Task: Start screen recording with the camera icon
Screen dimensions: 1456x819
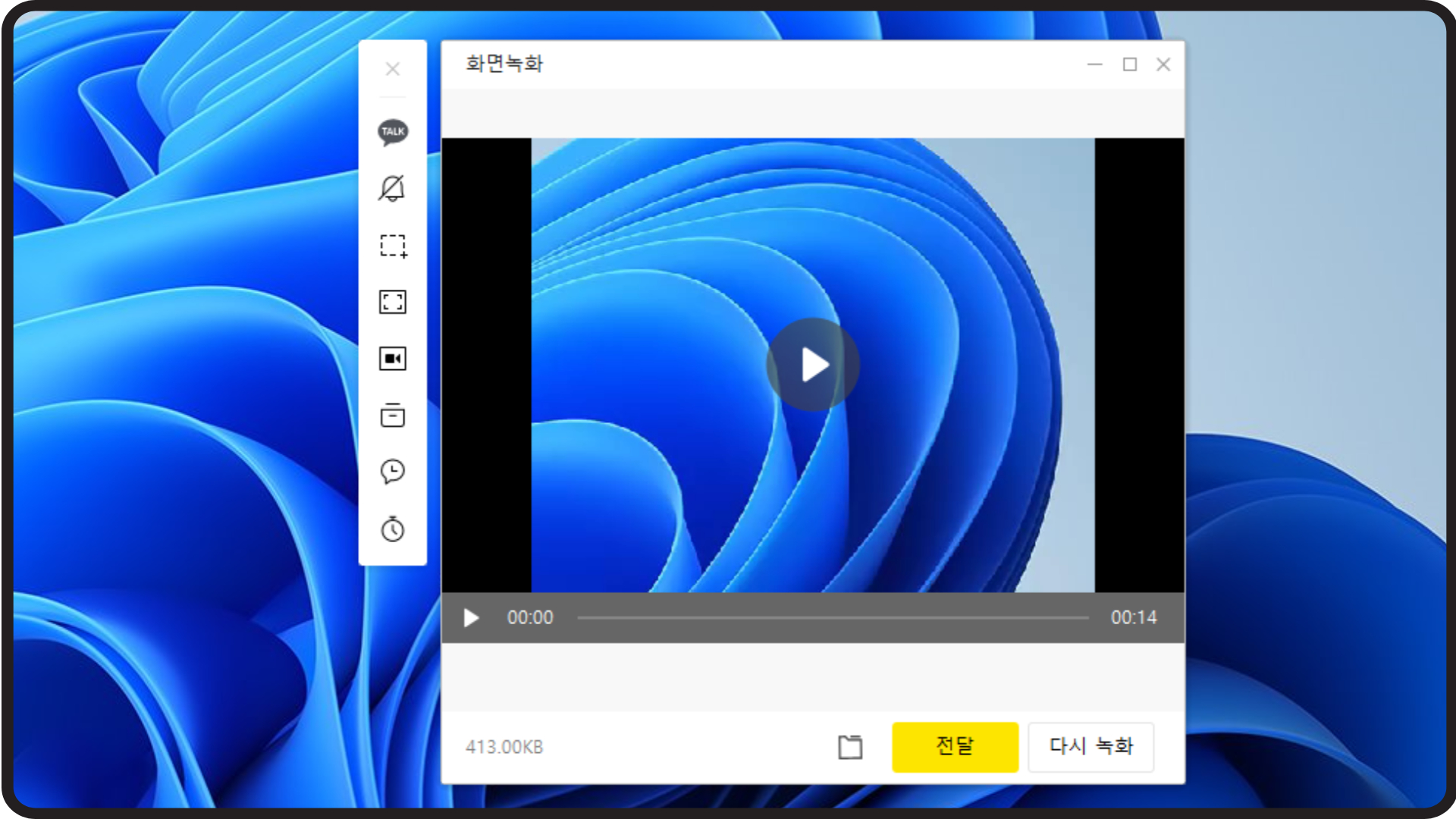Action: (392, 359)
